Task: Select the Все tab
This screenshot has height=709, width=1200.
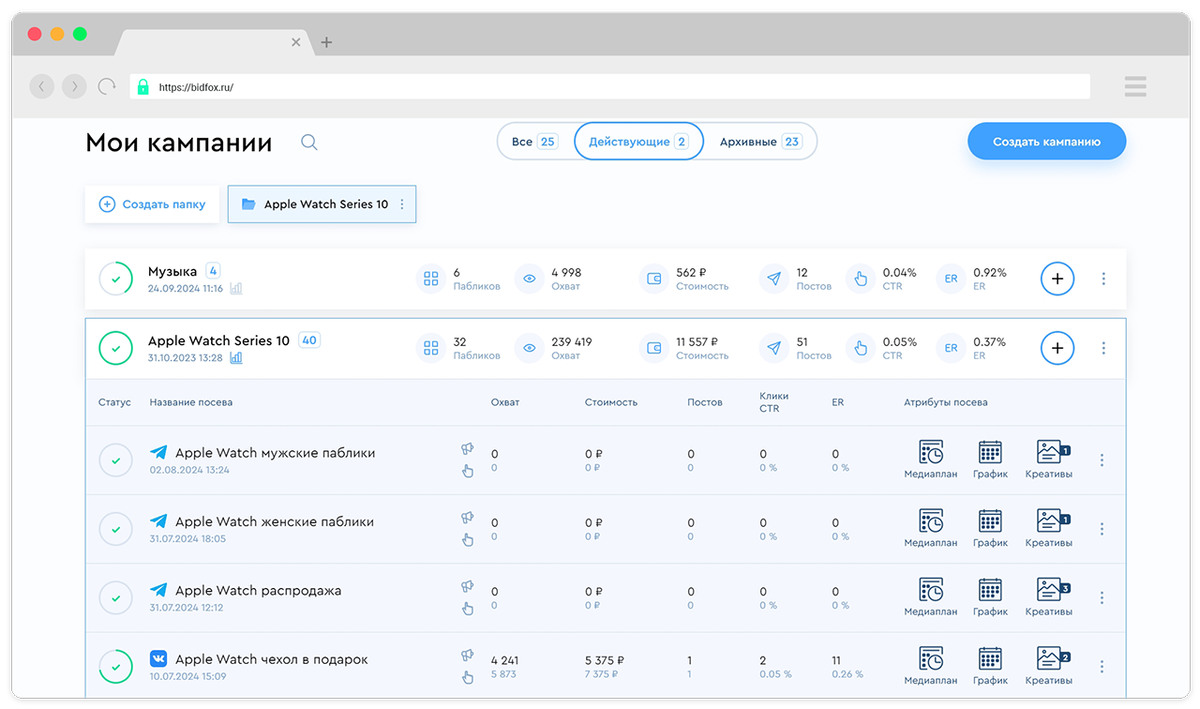Action: click(x=535, y=142)
